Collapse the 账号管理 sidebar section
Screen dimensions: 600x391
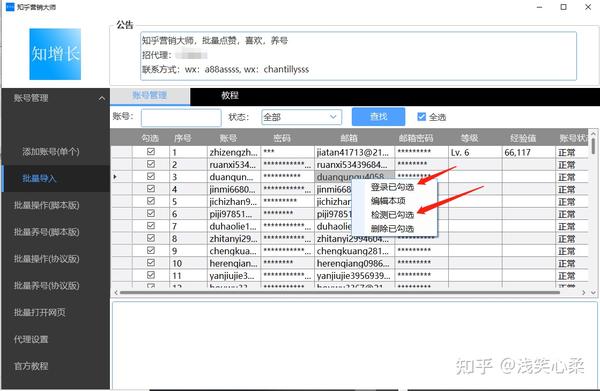tap(102, 98)
